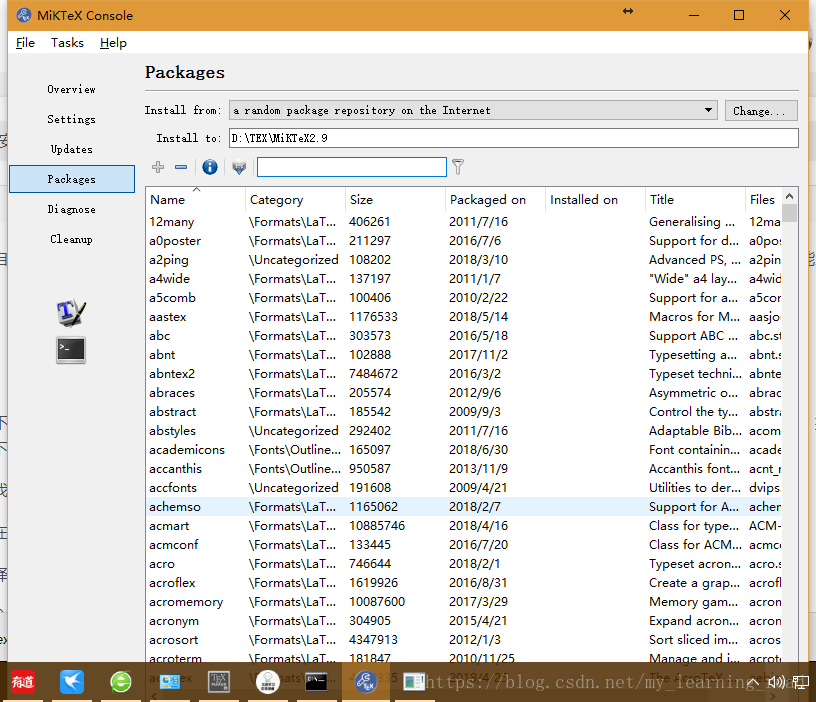Click the volume icon in system tray
816x702 pixels.
coord(776,682)
